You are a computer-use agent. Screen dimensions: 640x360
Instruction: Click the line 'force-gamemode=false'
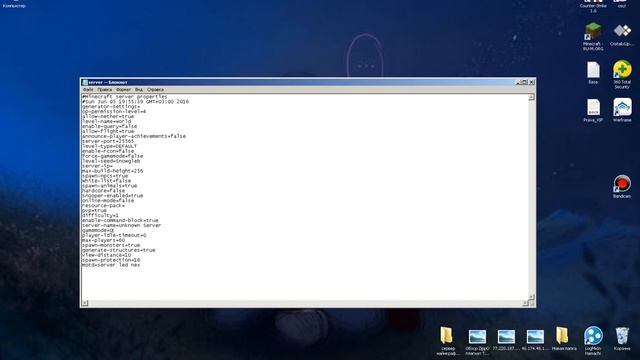coord(112,156)
